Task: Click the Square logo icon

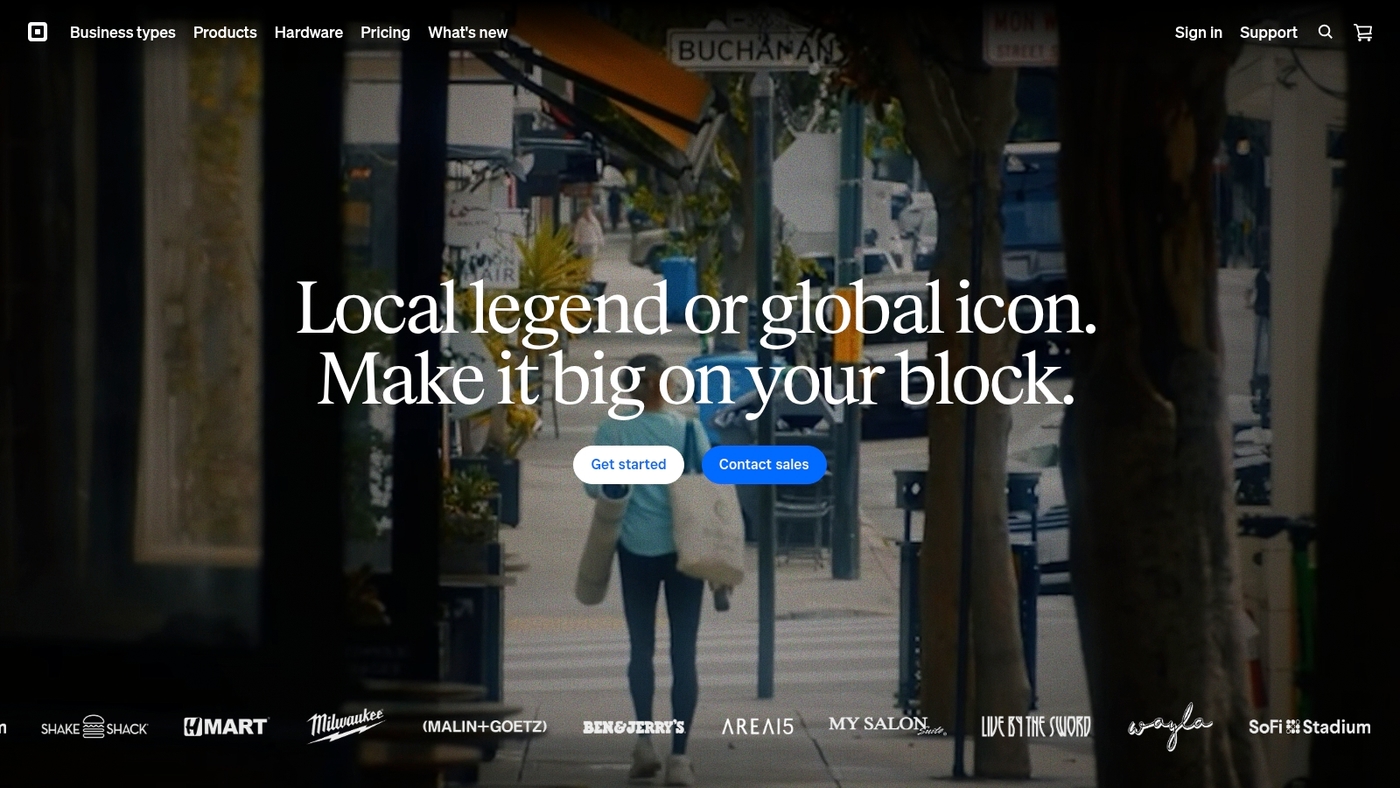Action: (x=38, y=31)
